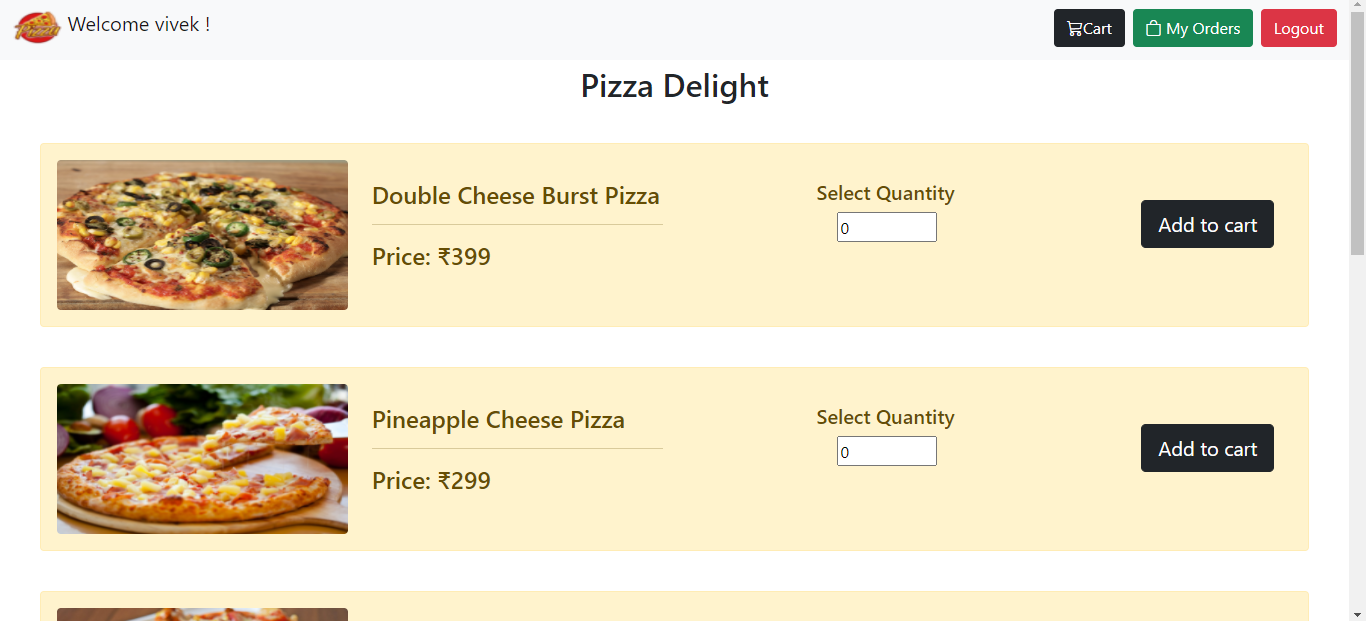Image resolution: width=1366 pixels, height=621 pixels.
Task: Click the Double Cheese Burst Pizza photo
Action: point(202,235)
